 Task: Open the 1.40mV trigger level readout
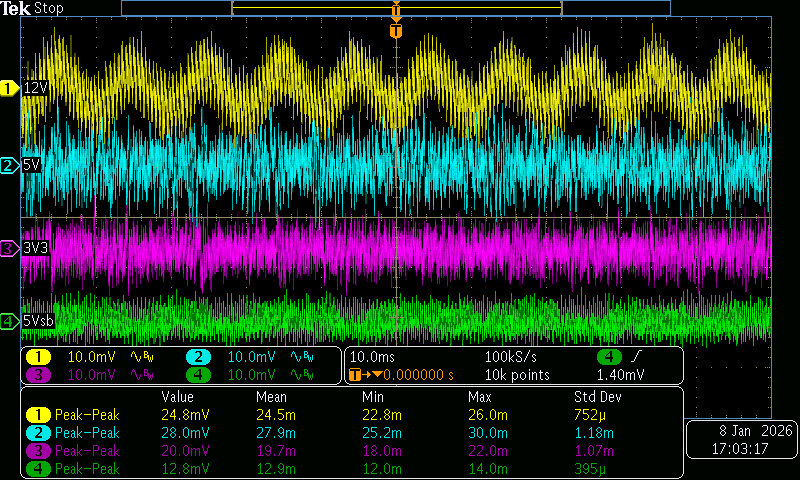pyautogui.click(x=618, y=375)
